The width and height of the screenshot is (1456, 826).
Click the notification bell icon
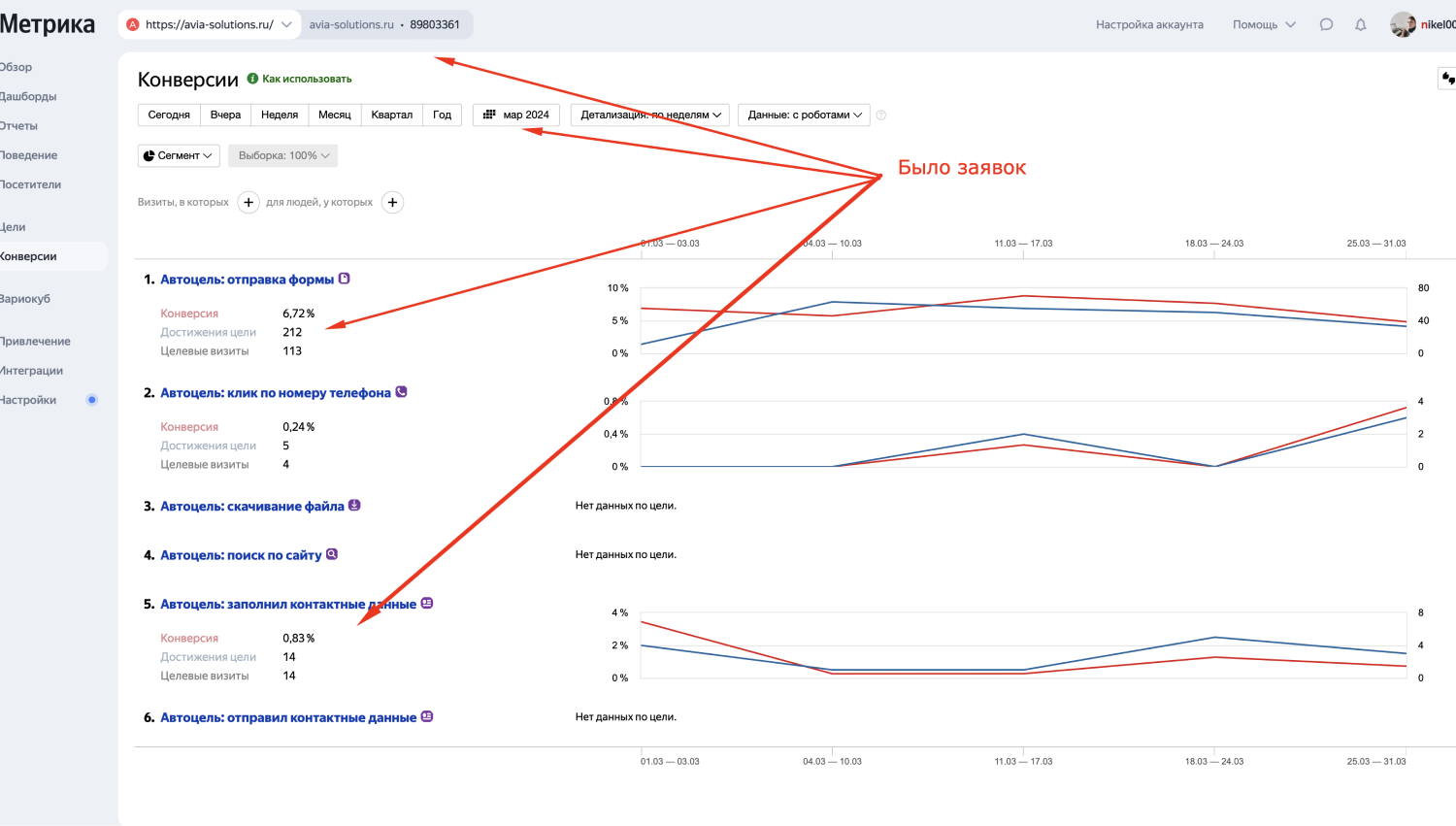1361,25
